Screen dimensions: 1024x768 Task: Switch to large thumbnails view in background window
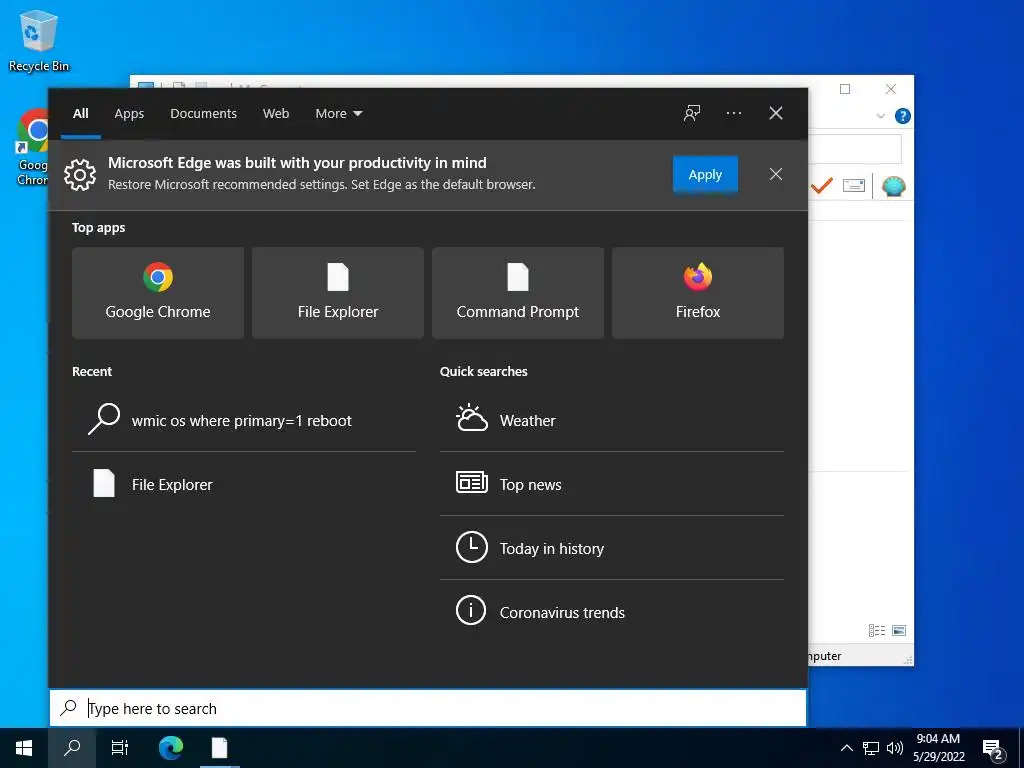(x=899, y=630)
